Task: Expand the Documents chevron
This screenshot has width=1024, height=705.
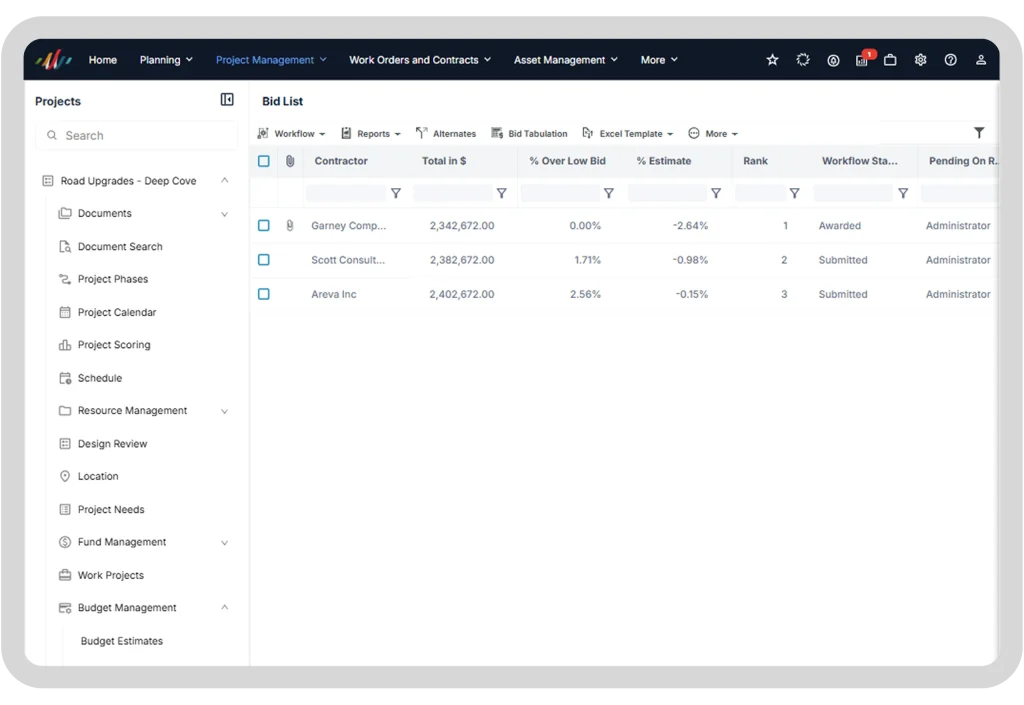Action: 225,214
